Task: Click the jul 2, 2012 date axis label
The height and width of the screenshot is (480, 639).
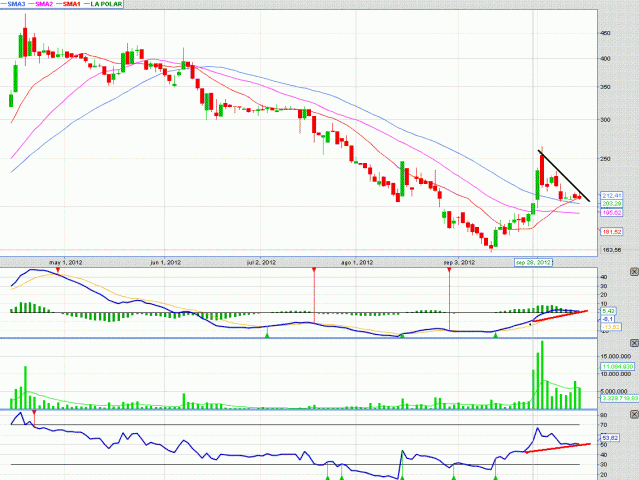Action: (261, 261)
